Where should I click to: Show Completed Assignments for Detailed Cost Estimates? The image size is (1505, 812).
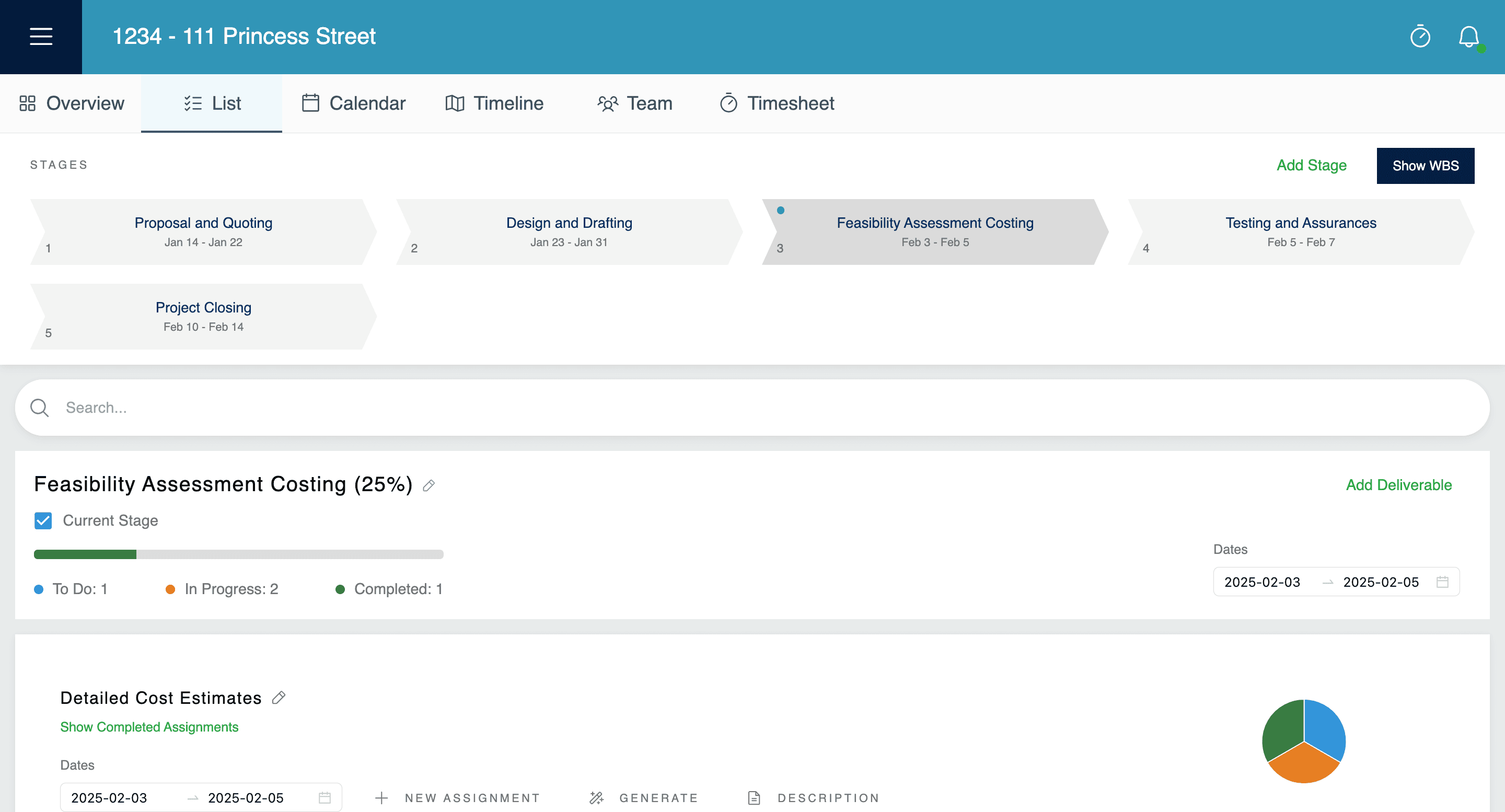[x=149, y=727]
